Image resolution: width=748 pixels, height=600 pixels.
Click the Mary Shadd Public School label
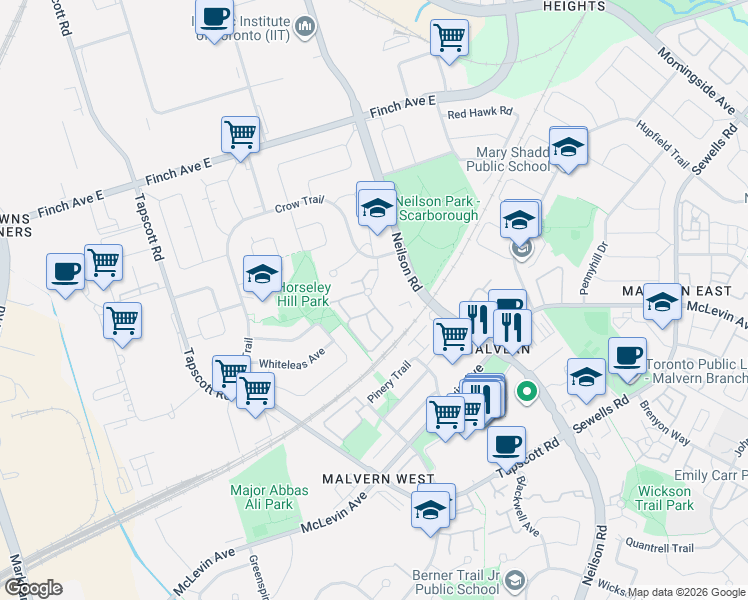(x=508, y=159)
